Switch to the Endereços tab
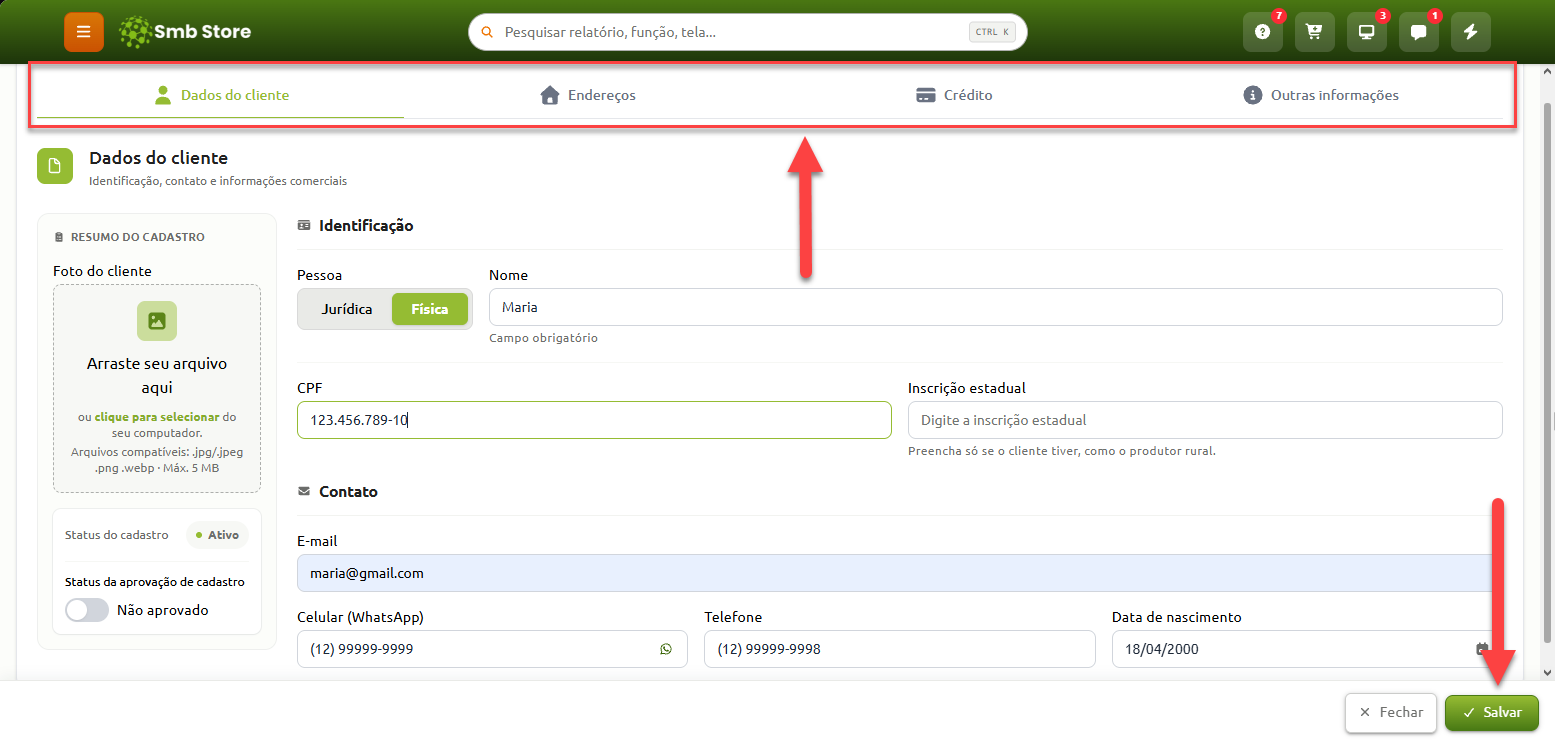Viewport: 1555px width, 745px height. click(x=588, y=96)
